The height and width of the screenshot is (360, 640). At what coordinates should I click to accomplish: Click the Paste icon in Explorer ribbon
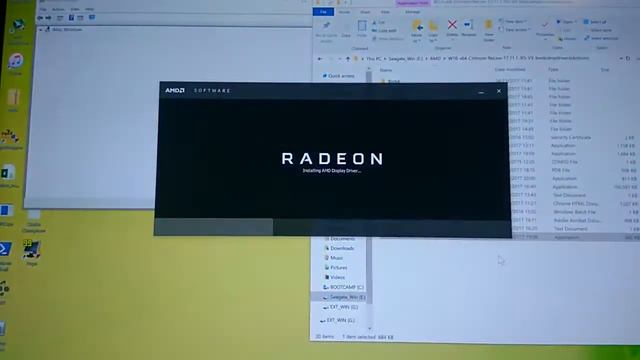[x=362, y=29]
